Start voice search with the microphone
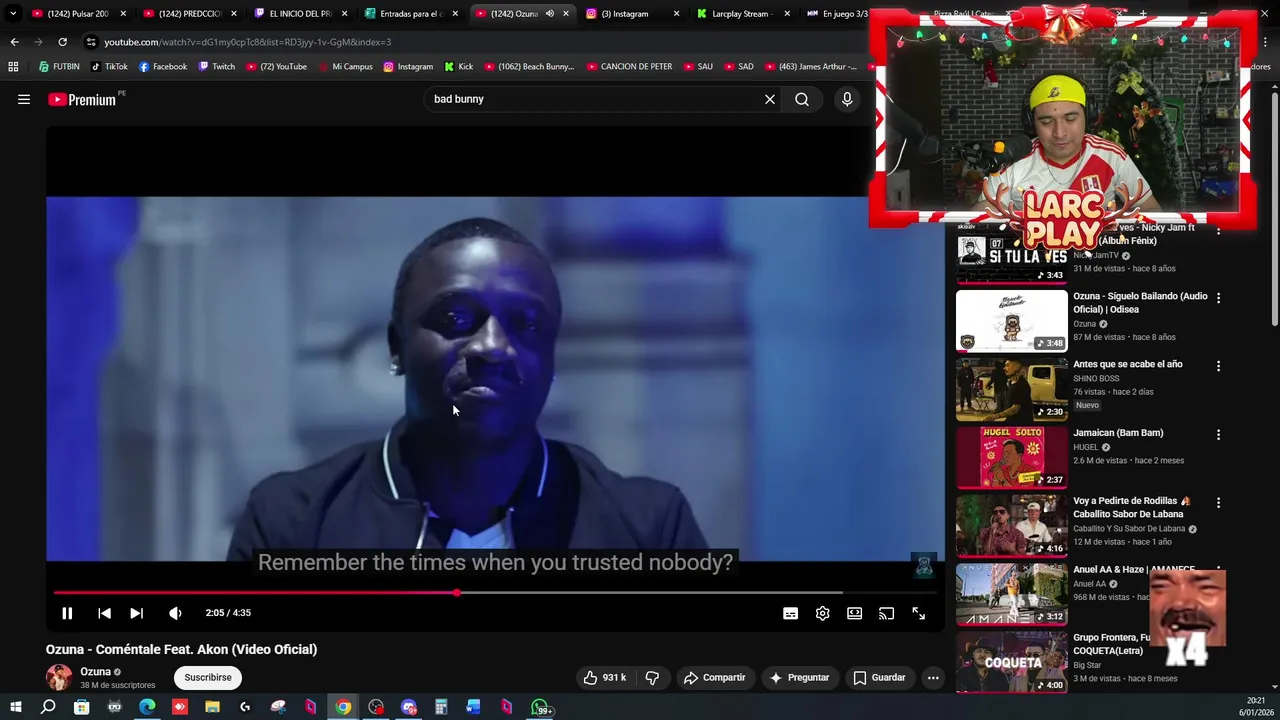The width and height of the screenshot is (1280, 720). pos(847,99)
